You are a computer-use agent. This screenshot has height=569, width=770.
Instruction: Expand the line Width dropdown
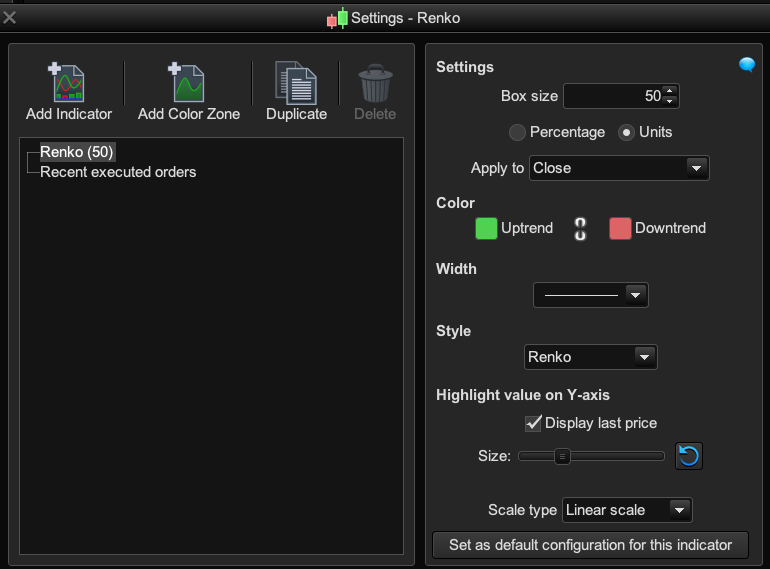click(591, 295)
